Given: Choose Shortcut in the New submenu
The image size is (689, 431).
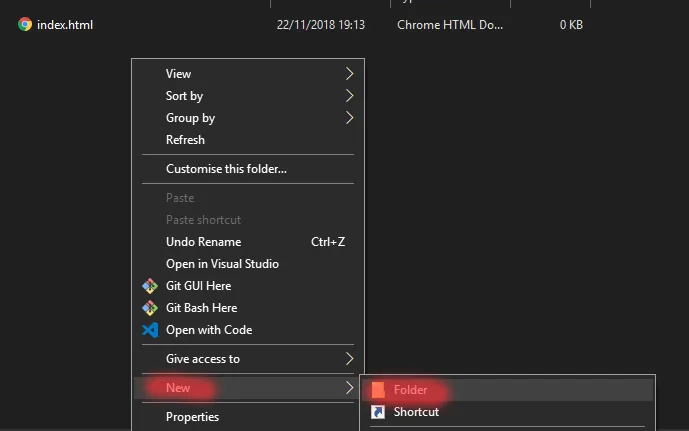Looking at the screenshot, I should [x=416, y=412].
